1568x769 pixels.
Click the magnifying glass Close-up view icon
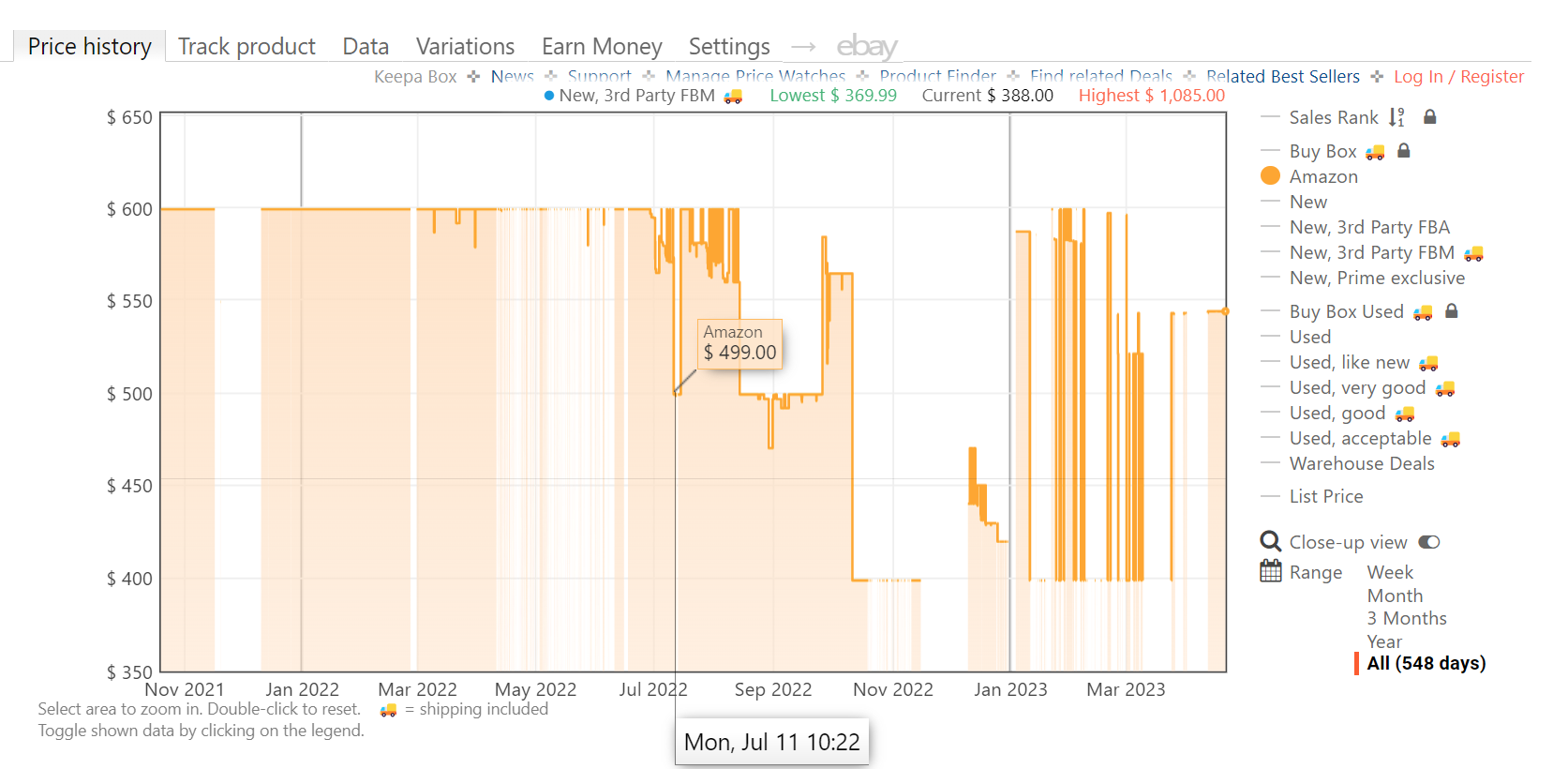pos(1270,542)
